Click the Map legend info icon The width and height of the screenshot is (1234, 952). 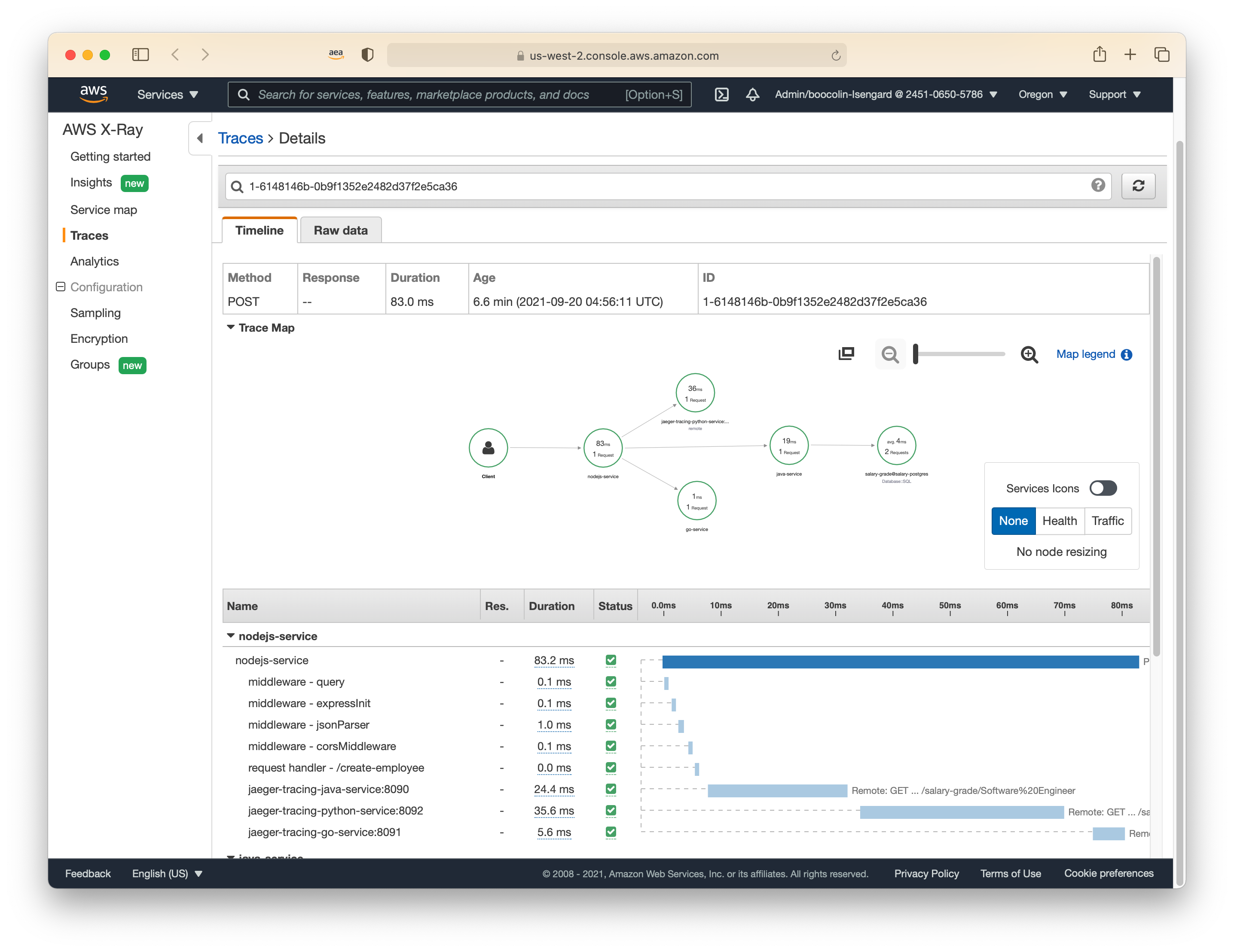click(x=1127, y=355)
